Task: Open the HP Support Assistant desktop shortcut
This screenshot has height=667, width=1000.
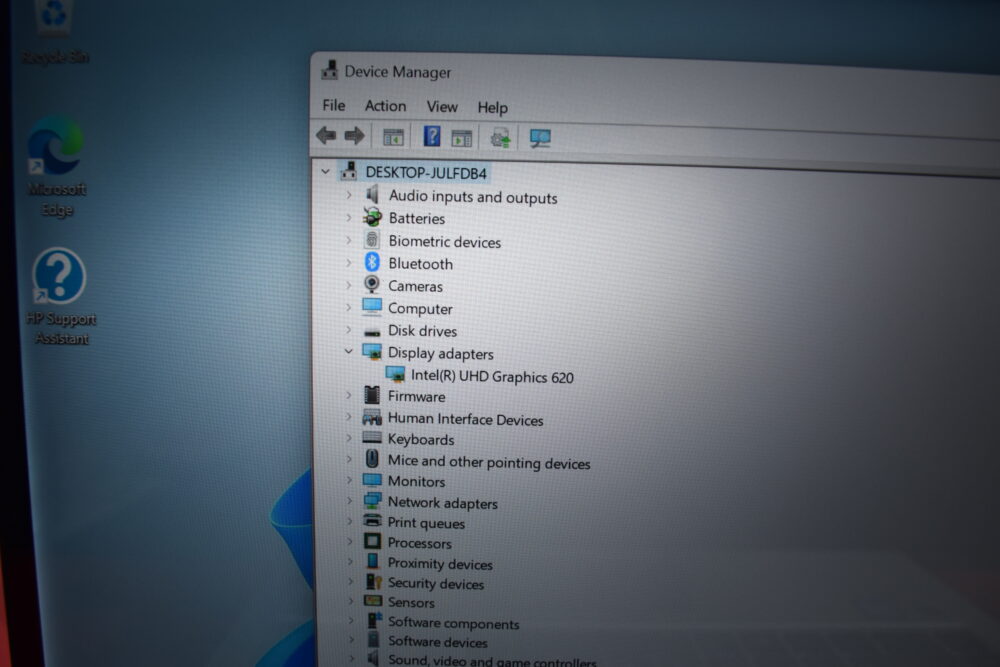Action: (59, 276)
